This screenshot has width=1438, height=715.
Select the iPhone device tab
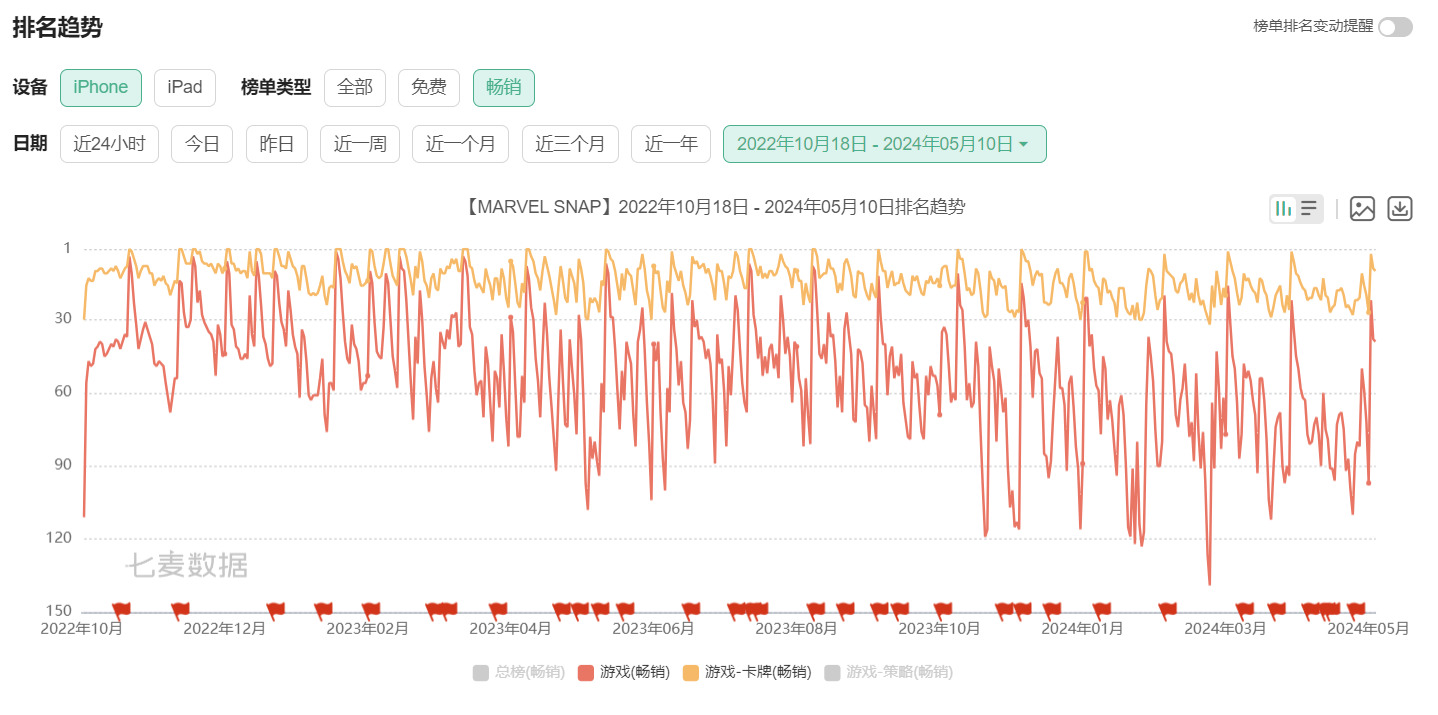point(101,88)
